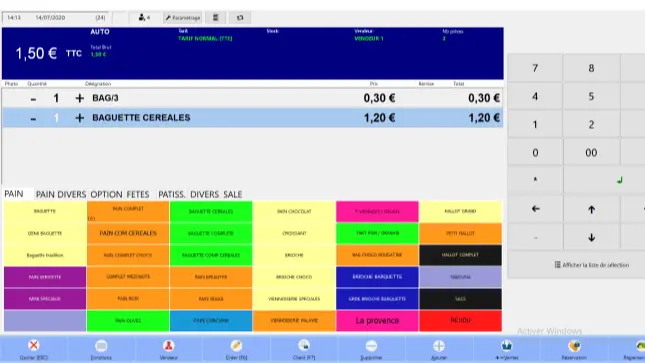Click the refresh icon in top toolbar
This screenshot has height=363, width=645.
click(240, 18)
